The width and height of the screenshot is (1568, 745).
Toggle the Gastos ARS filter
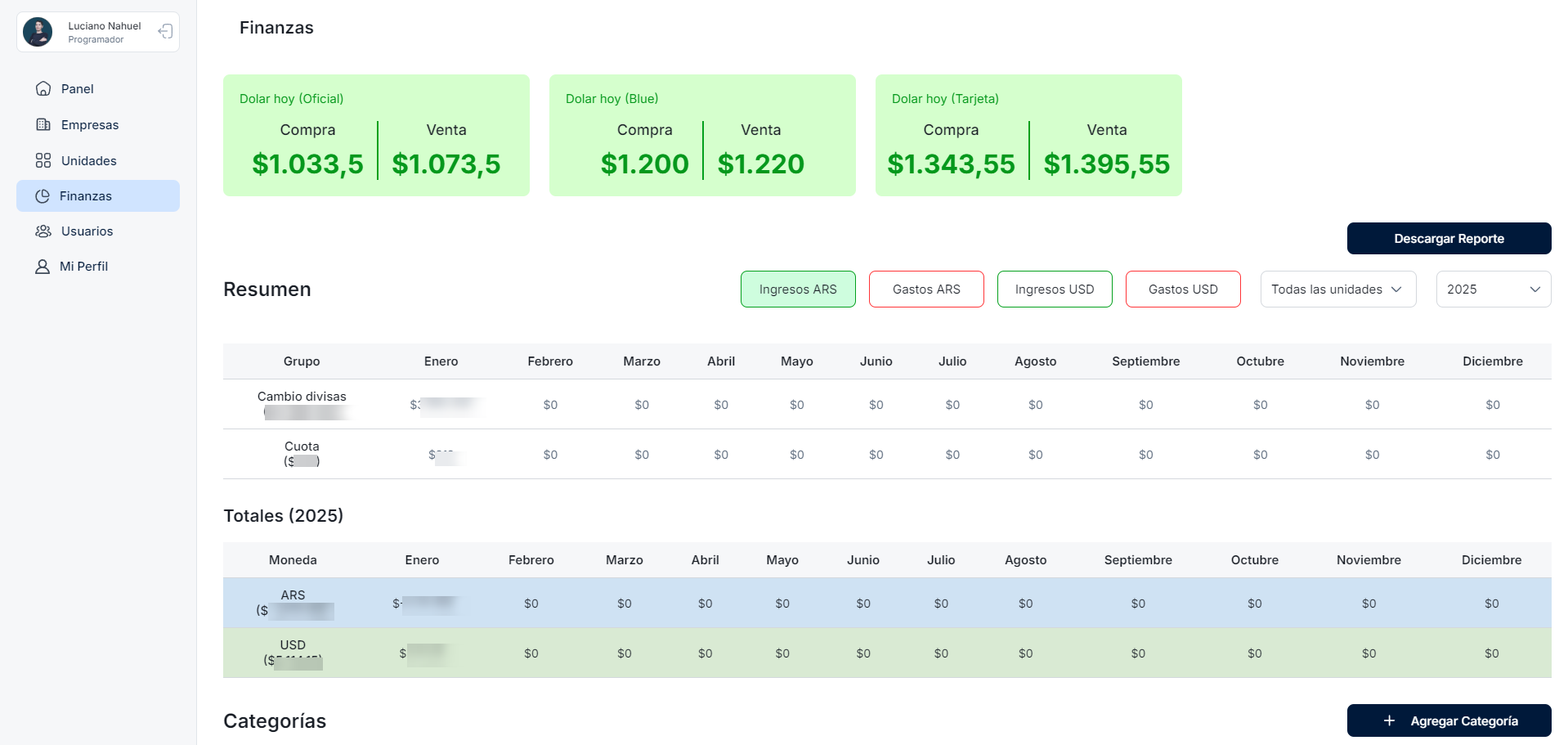926,289
